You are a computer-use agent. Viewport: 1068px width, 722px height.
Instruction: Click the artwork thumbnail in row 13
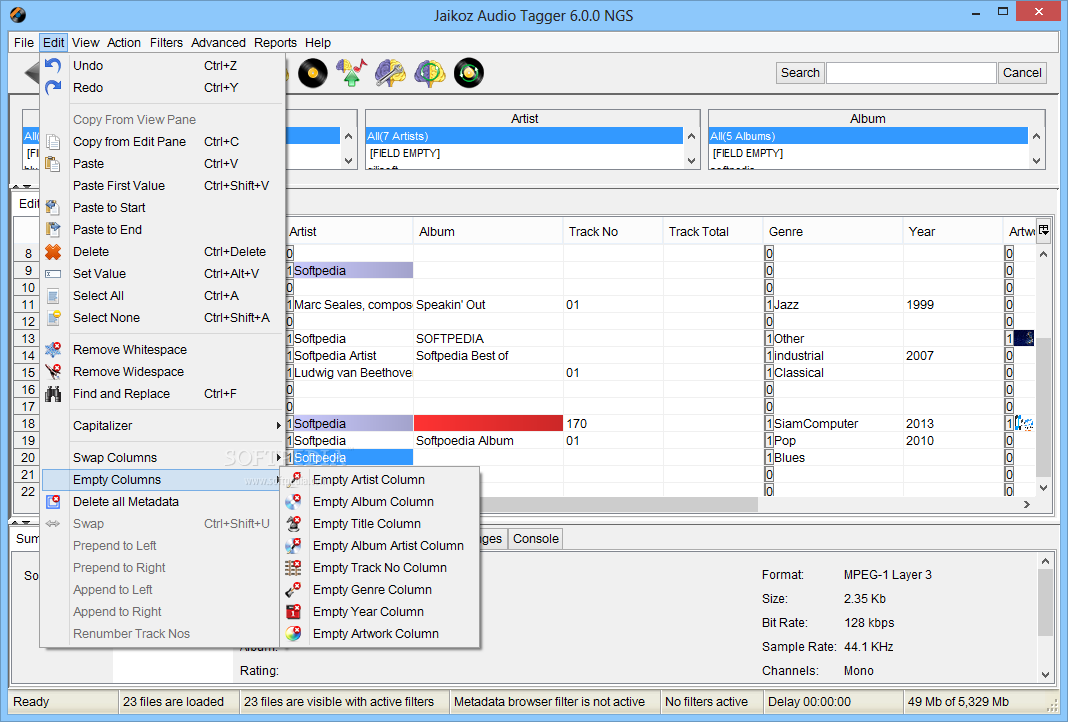coord(1024,339)
